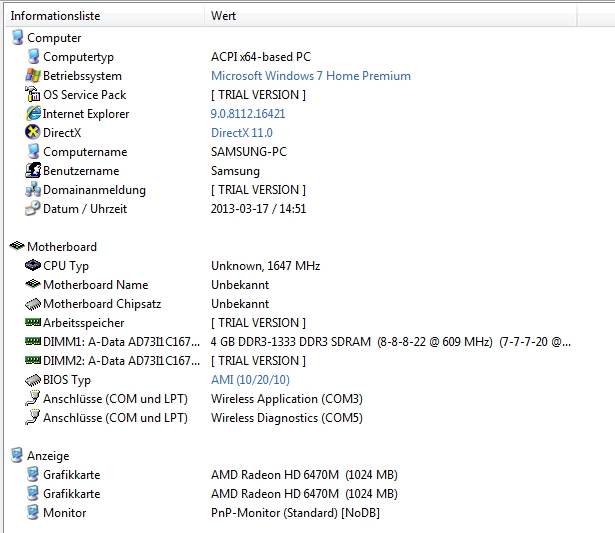The image size is (615, 533).
Task: Click the Arbeitsspeicher memory icon
Action: (x=33, y=322)
